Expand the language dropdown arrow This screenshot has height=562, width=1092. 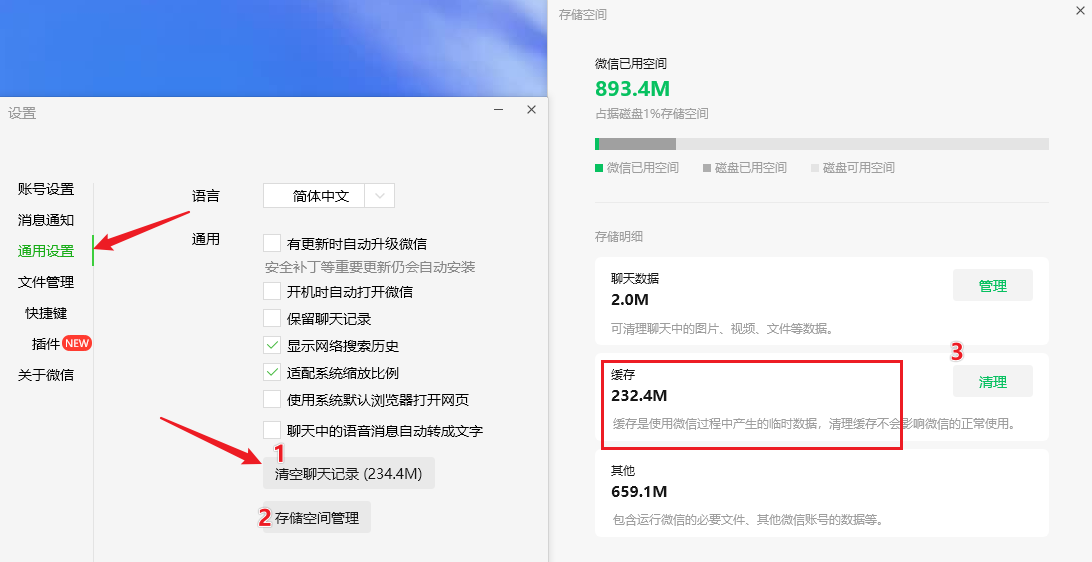click(x=380, y=196)
